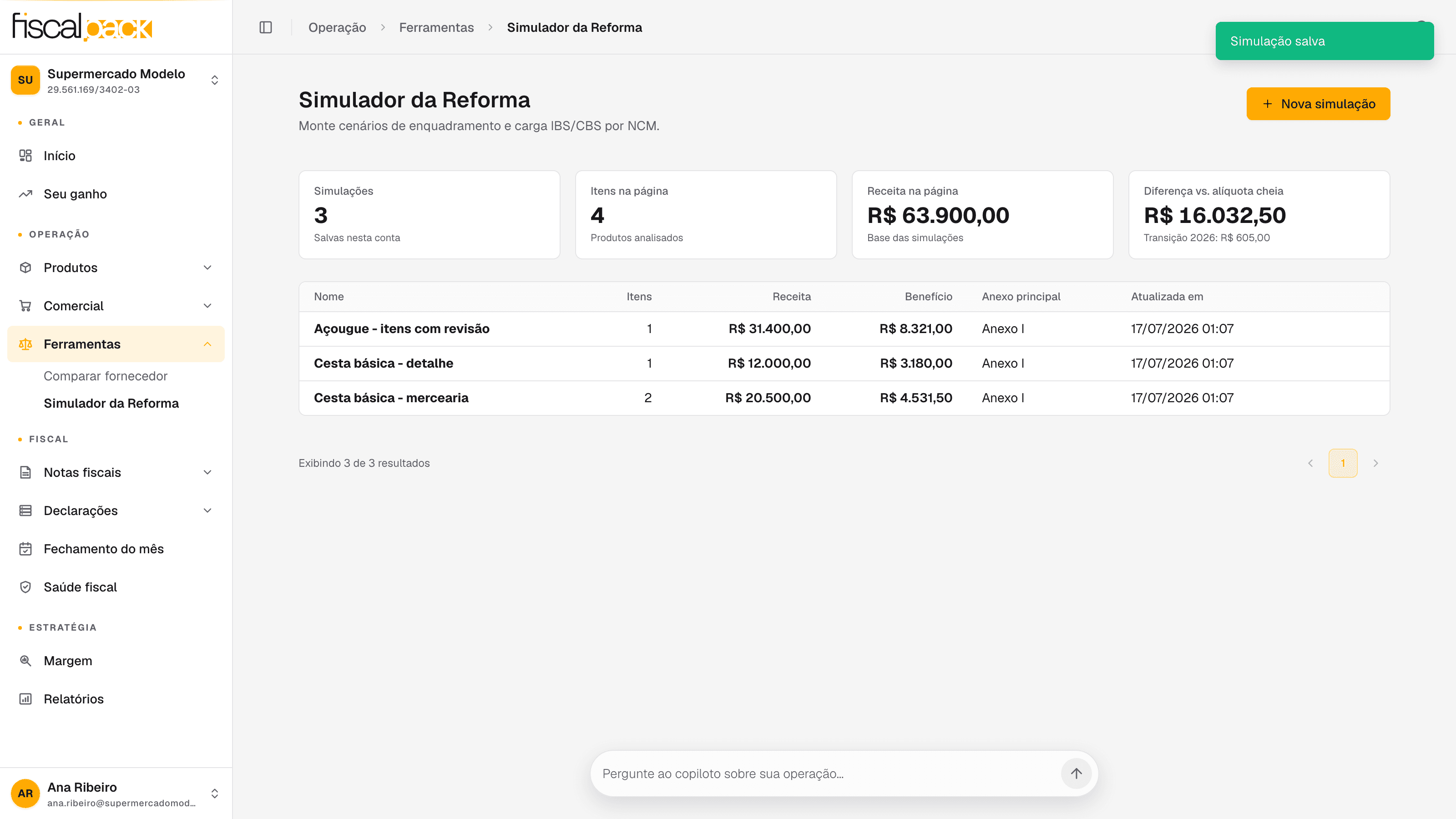Send copilot message with arrow button
The height and width of the screenshot is (819, 1456).
pos(1076,773)
